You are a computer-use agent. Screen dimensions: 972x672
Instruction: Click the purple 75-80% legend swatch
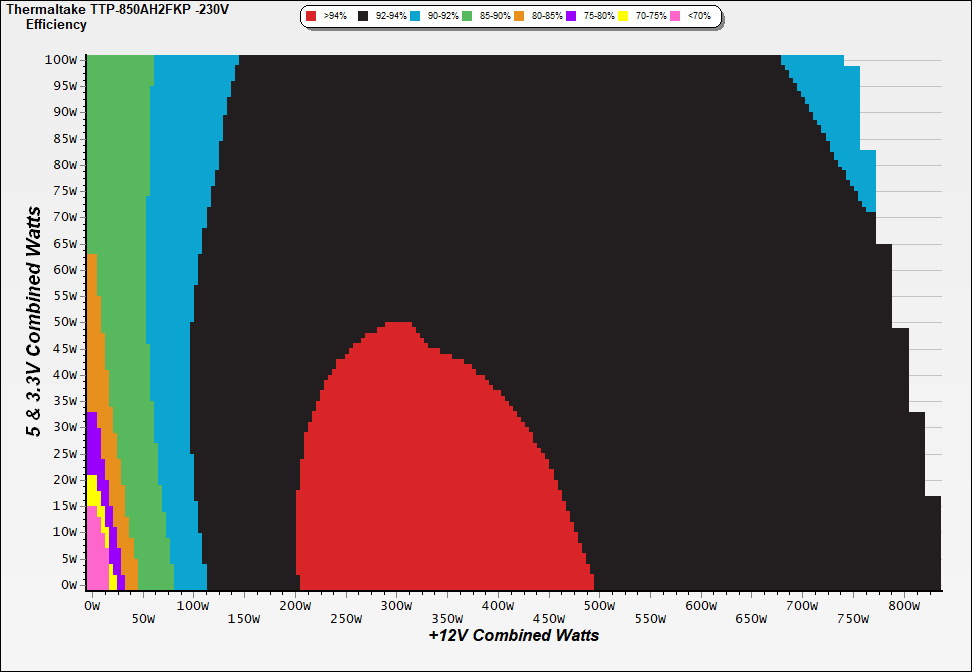click(571, 16)
